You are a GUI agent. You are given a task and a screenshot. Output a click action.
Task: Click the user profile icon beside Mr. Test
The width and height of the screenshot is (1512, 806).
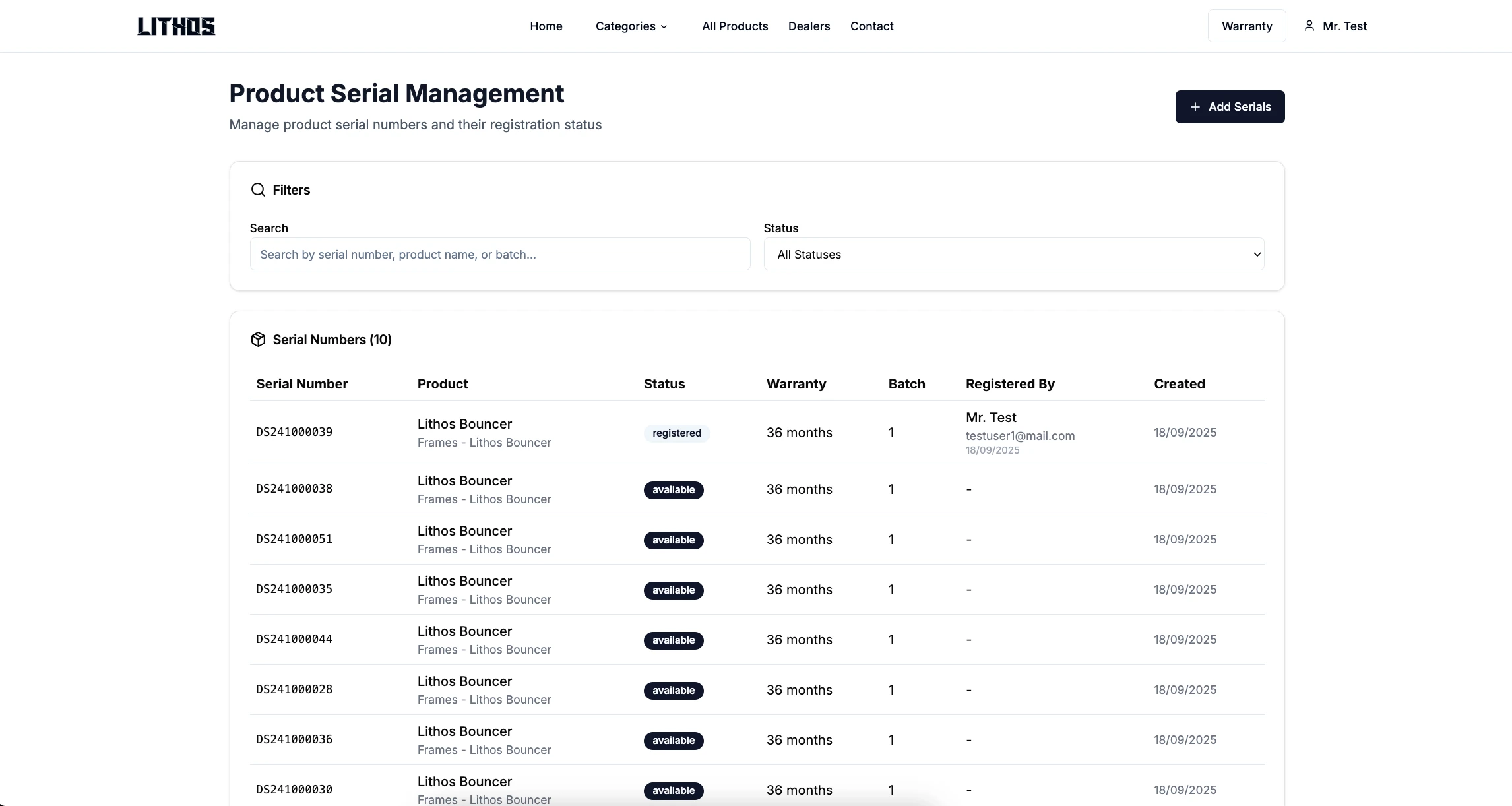pyautogui.click(x=1309, y=26)
